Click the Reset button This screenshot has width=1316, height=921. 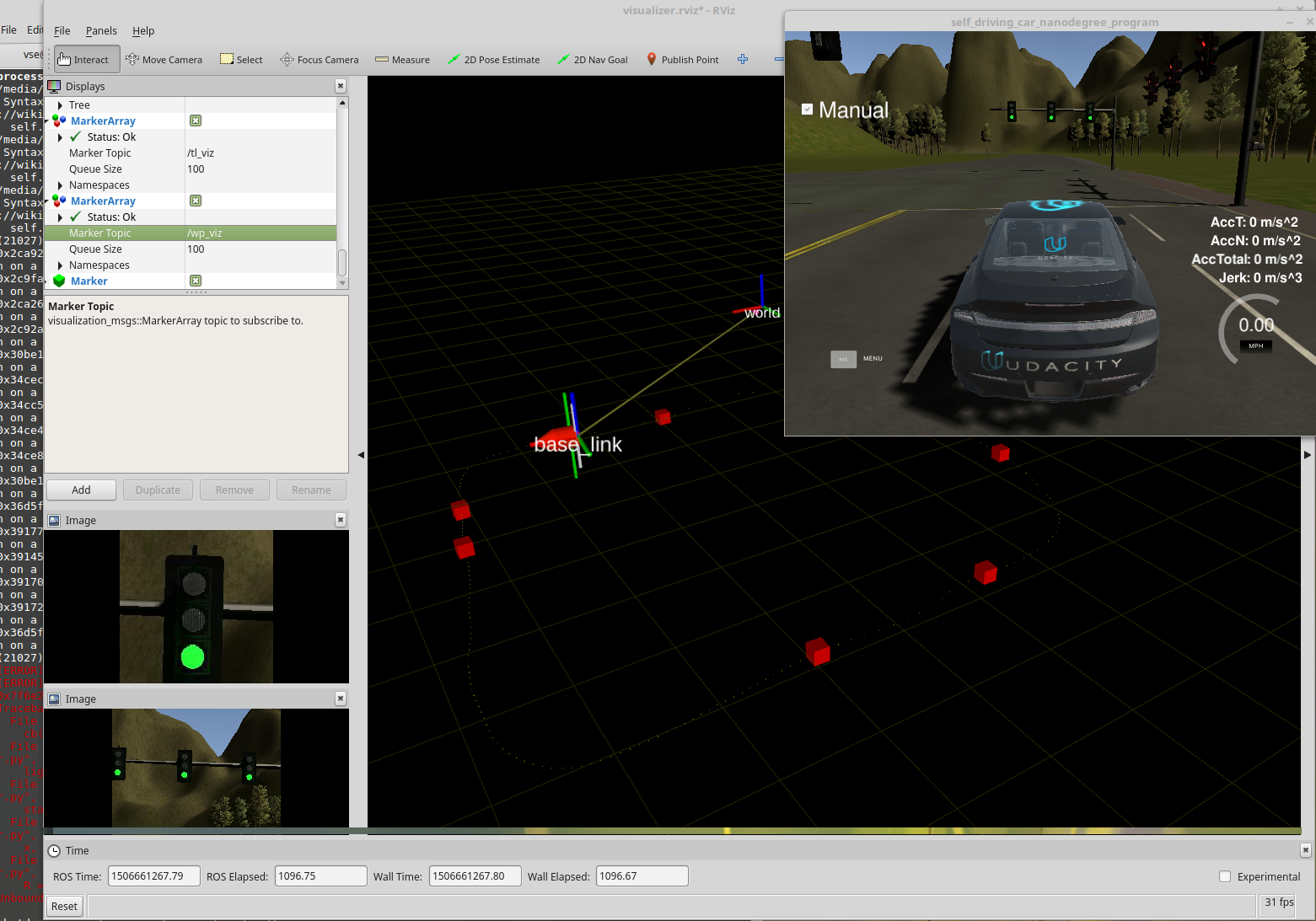(64, 907)
